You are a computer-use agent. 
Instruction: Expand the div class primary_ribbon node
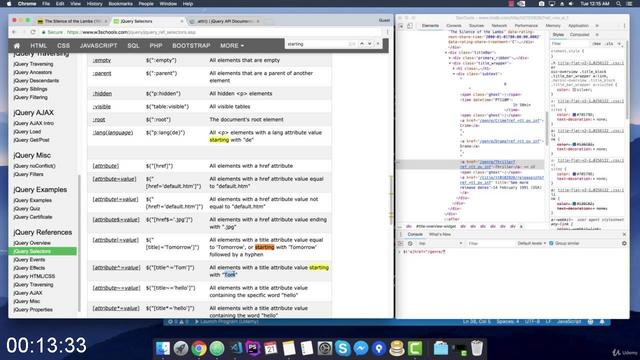coord(449,58)
